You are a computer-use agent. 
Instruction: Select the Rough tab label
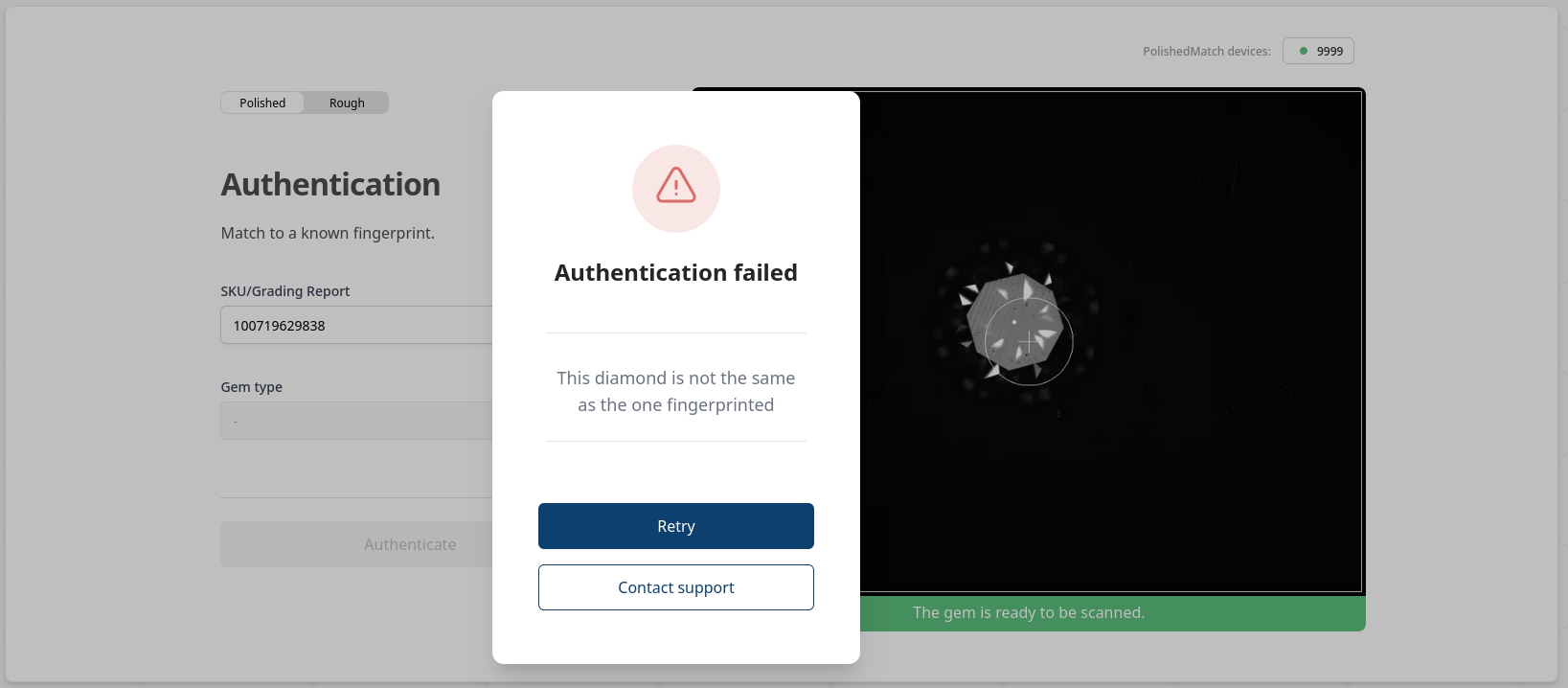click(346, 103)
